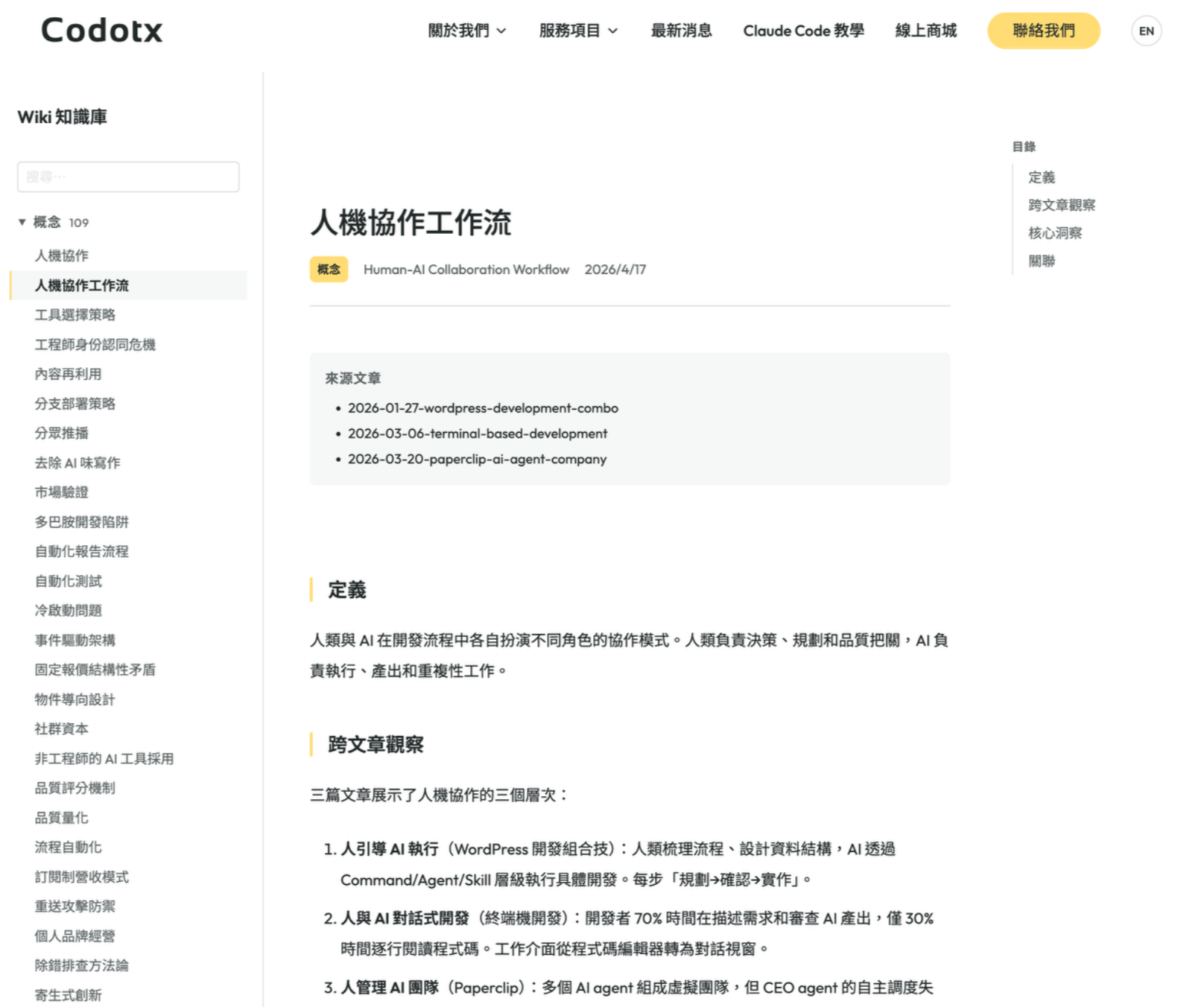Click the 人機協作工作流 page title
Image resolution: width=1204 pixels, height=1007 pixels.
(411, 223)
